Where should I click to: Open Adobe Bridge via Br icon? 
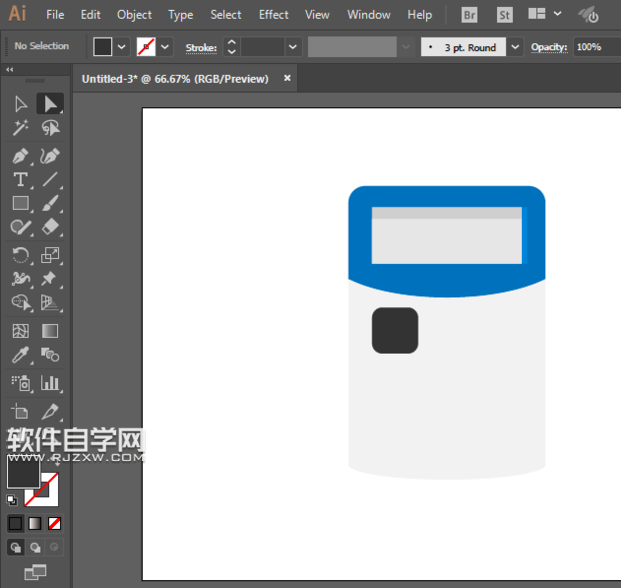pyautogui.click(x=469, y=15)
